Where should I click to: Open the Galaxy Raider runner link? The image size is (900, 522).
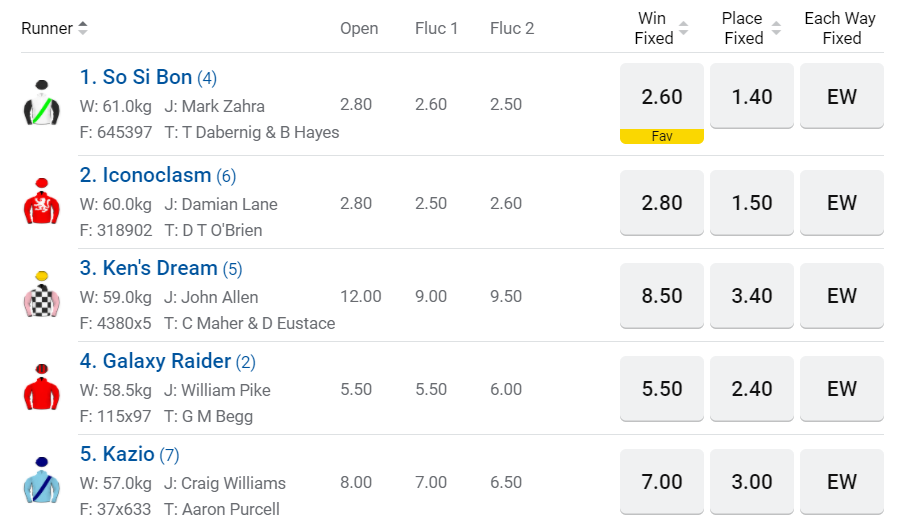click(x=156, y=361)
